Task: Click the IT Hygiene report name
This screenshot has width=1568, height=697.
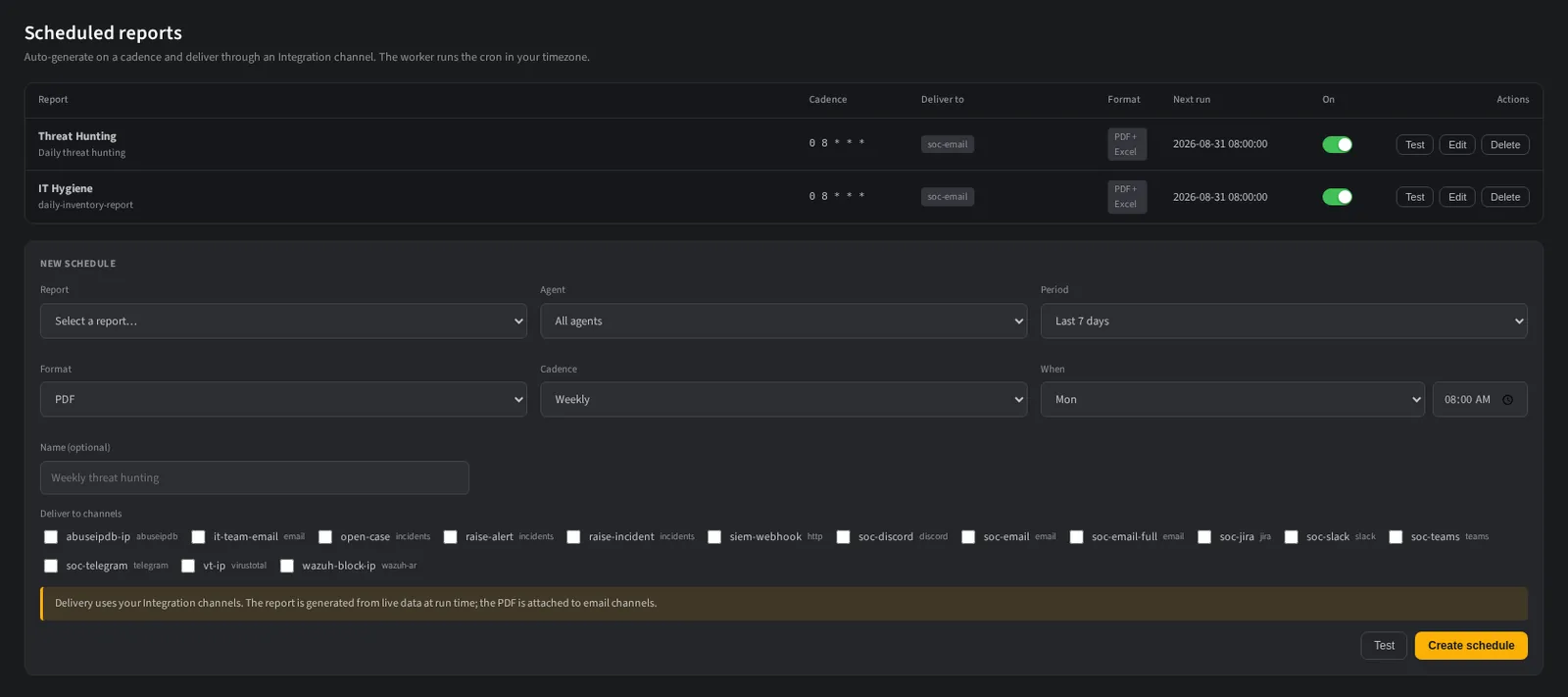Action: (66, 188)
